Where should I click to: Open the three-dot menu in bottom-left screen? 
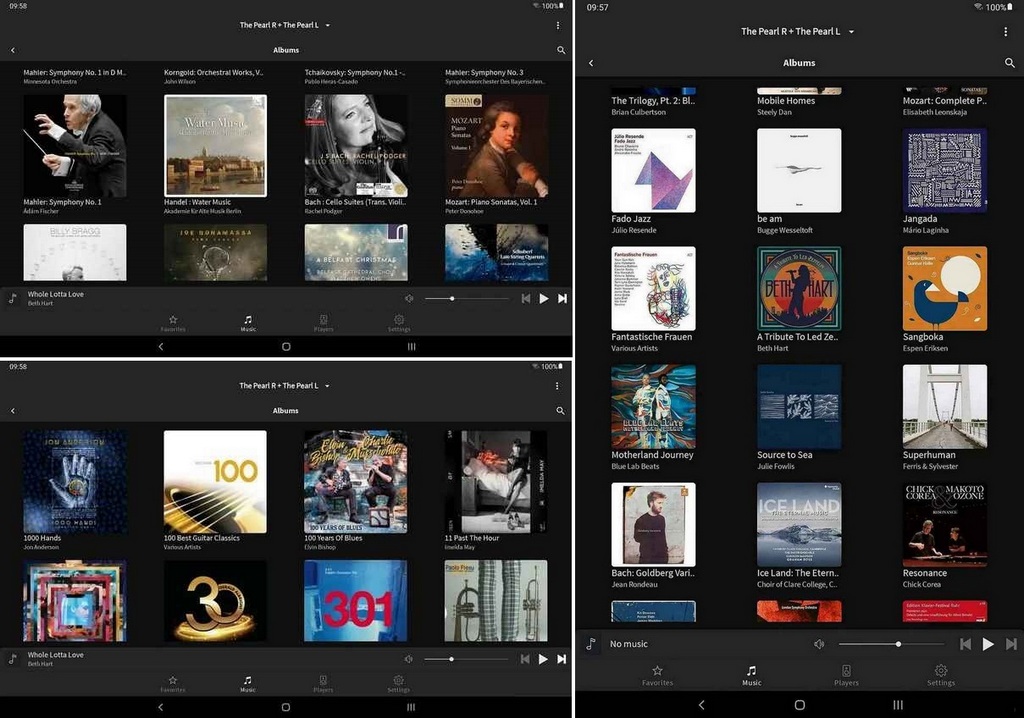[x=557, y=386]
